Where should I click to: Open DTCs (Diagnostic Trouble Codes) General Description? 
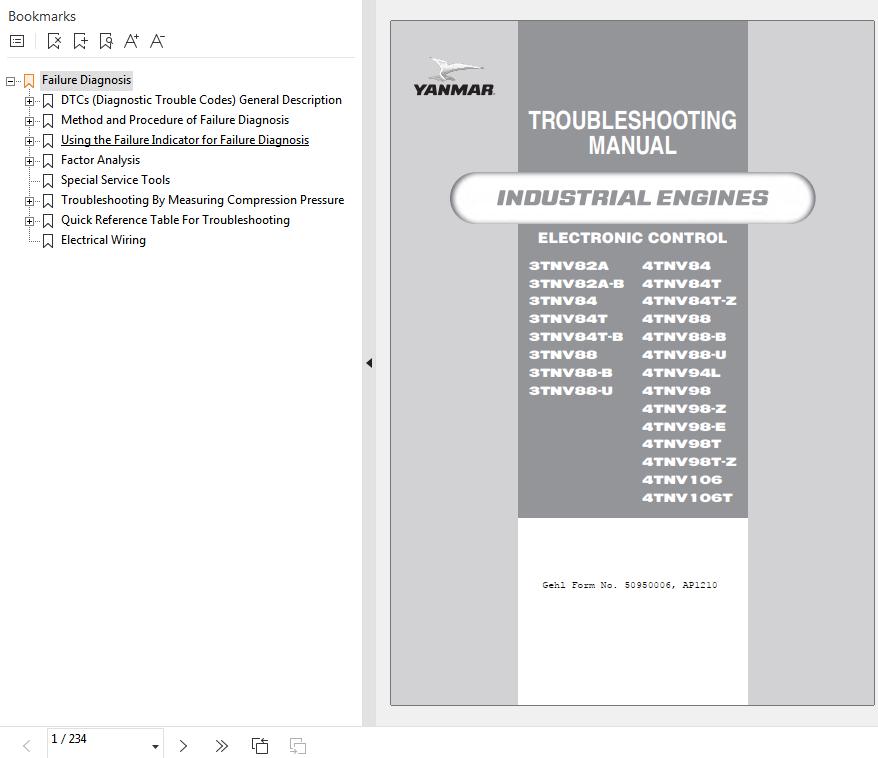201,100
